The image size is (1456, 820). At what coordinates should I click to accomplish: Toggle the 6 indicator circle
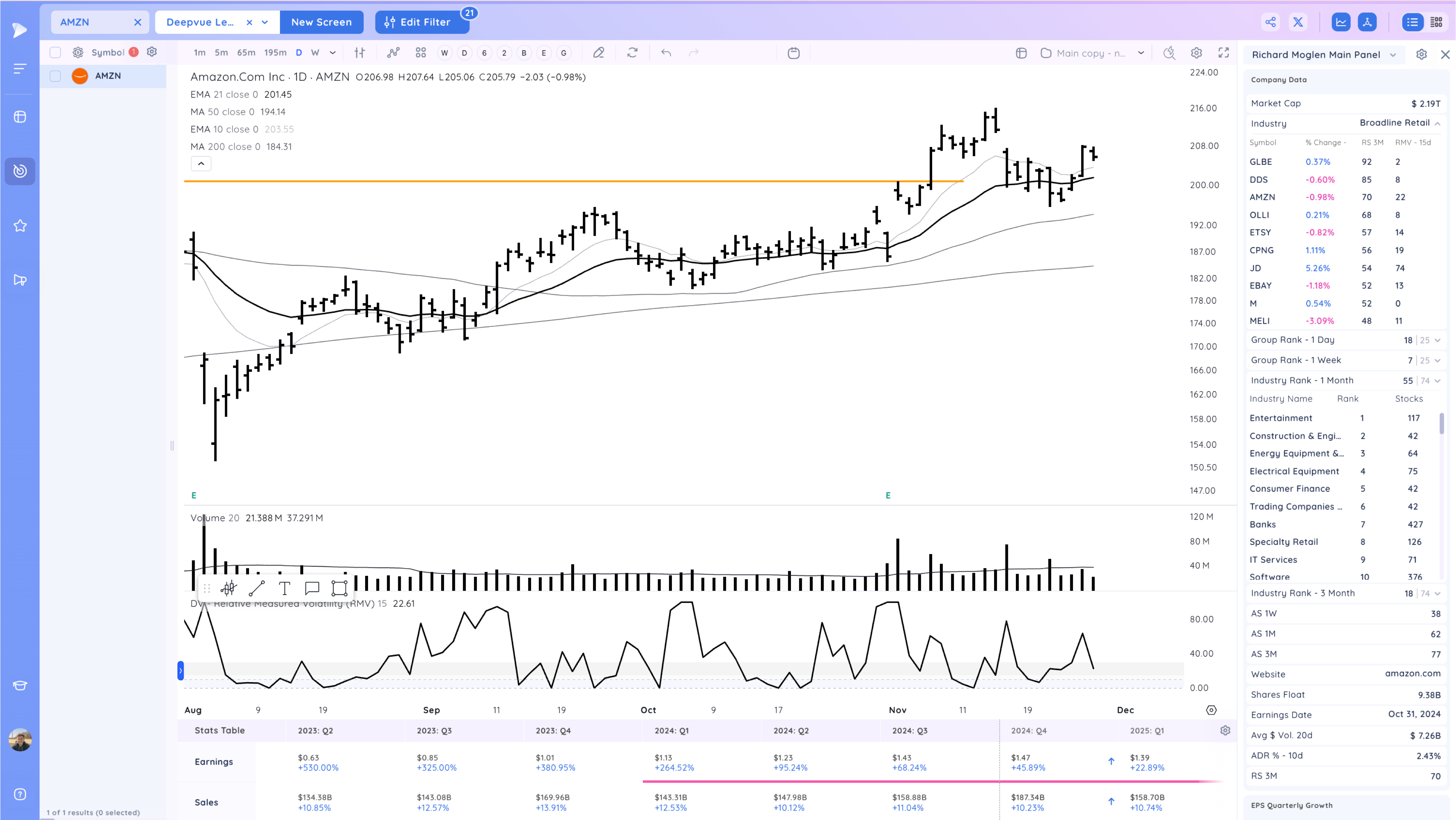coord(484,52)
